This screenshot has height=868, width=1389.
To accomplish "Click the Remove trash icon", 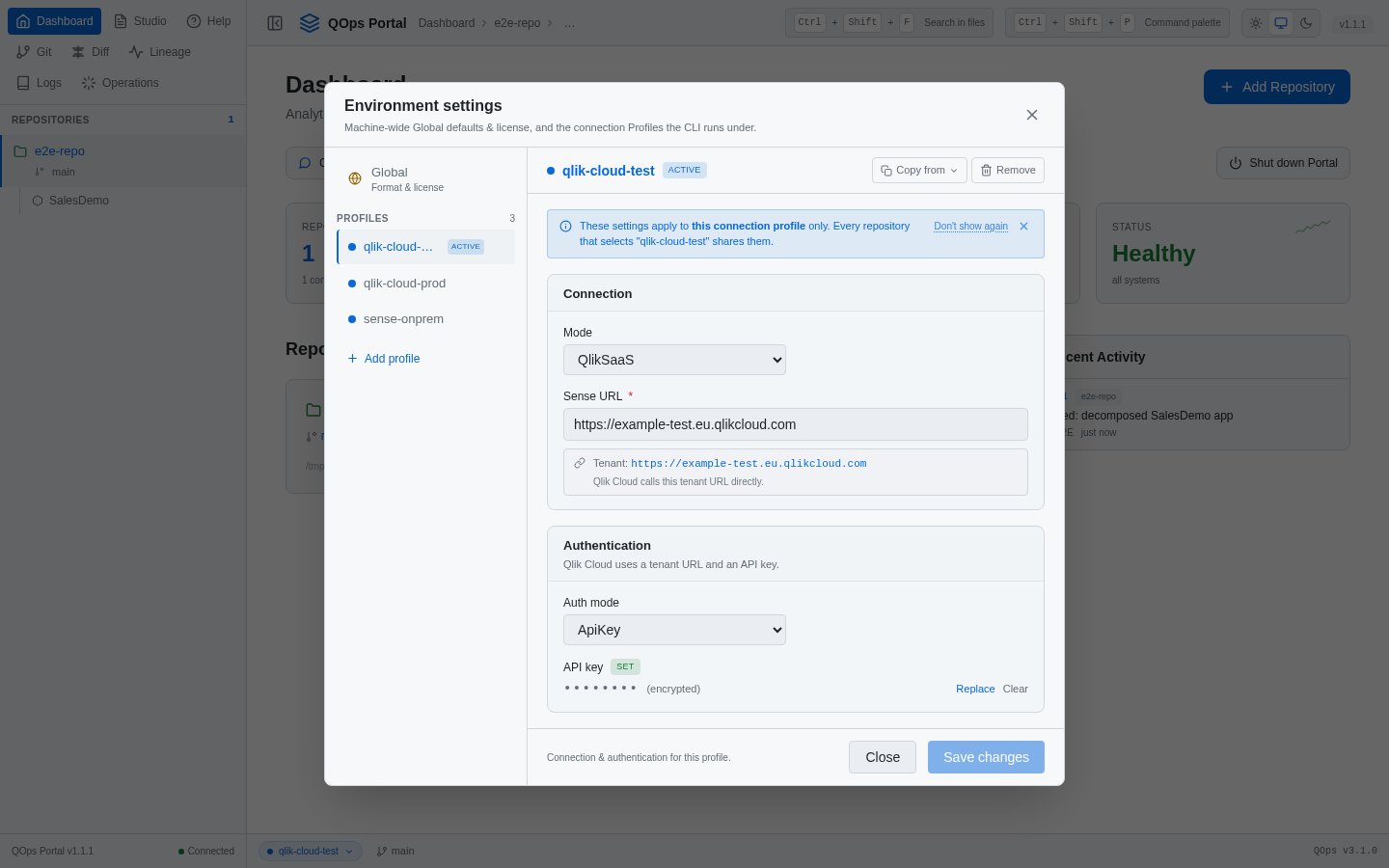I will [986, 170].
